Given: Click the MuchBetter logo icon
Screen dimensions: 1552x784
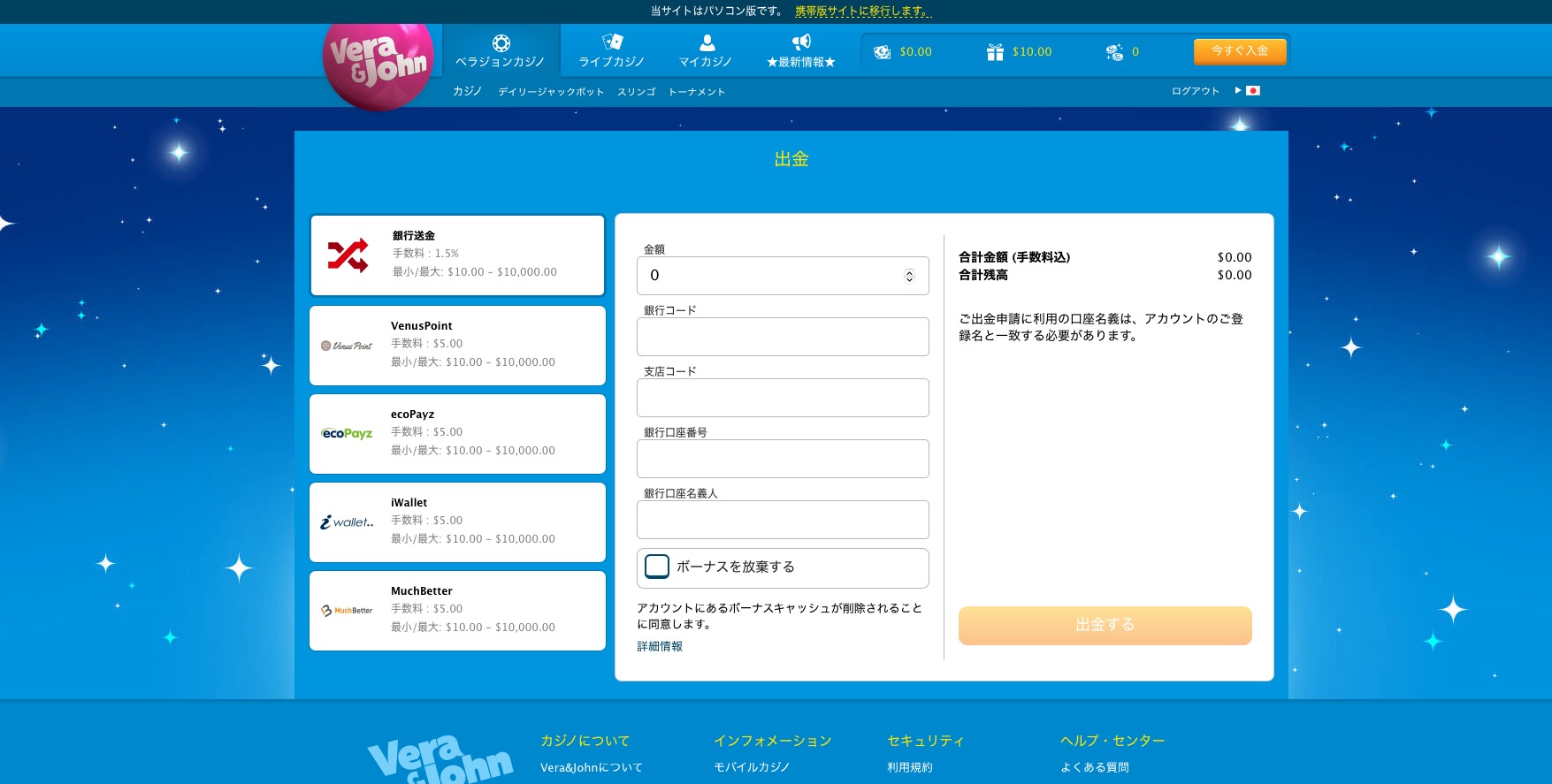Looking at the screenshot, I should click(347, 610).
